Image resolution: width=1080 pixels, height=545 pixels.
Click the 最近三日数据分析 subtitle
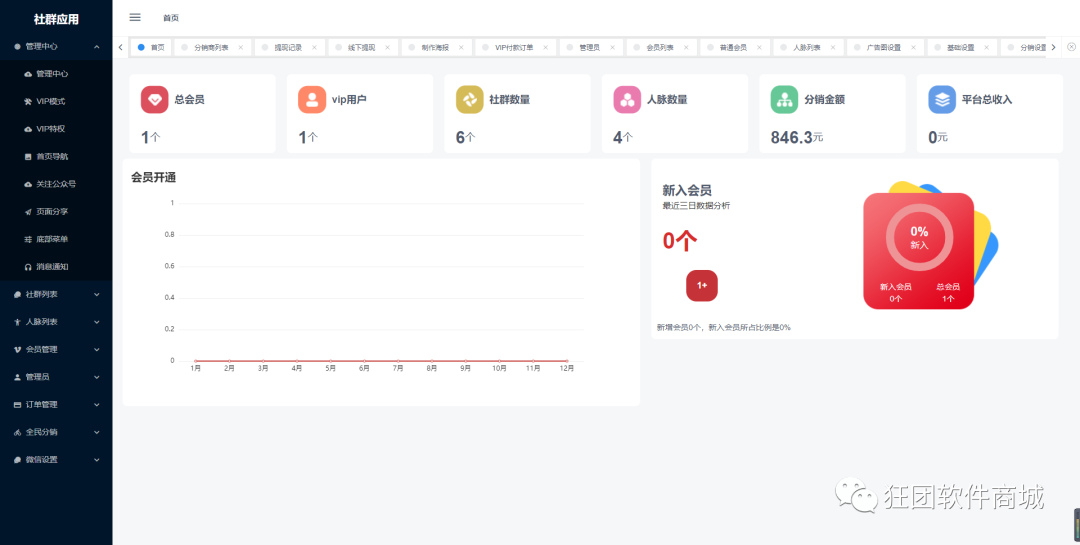pos(696,205)
